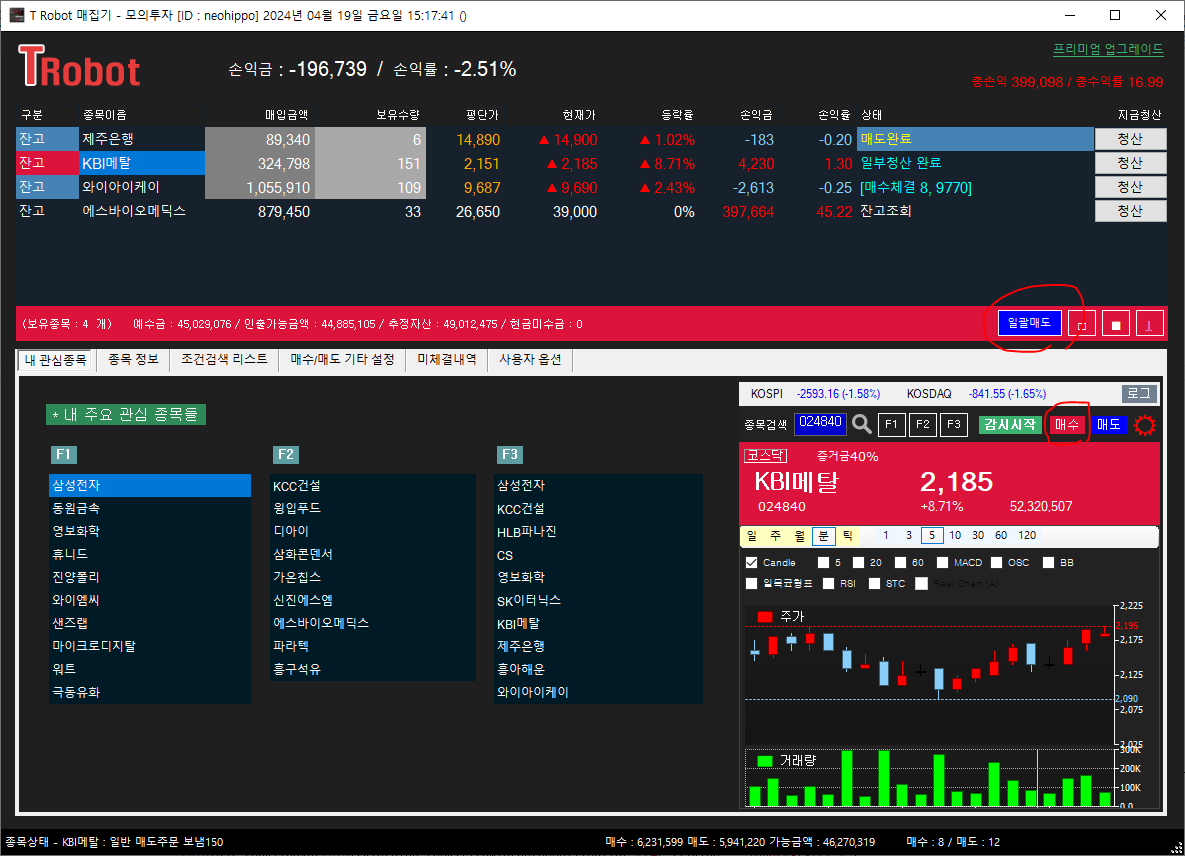The image size is (1185, 856).
Task: Open the 사용자 옵션 tab
Action: coord(530,359)
